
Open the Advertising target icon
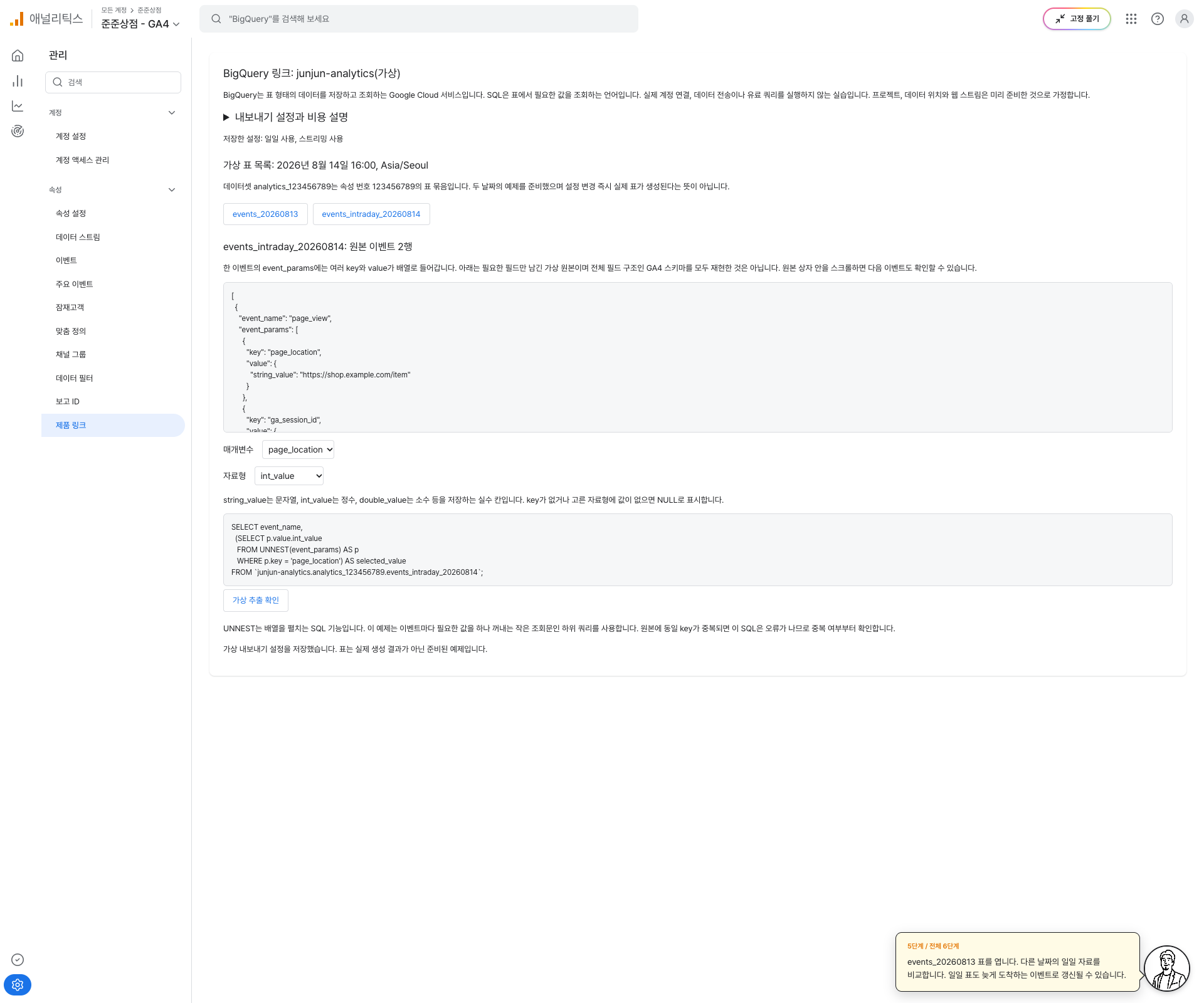tap(18, 131)
